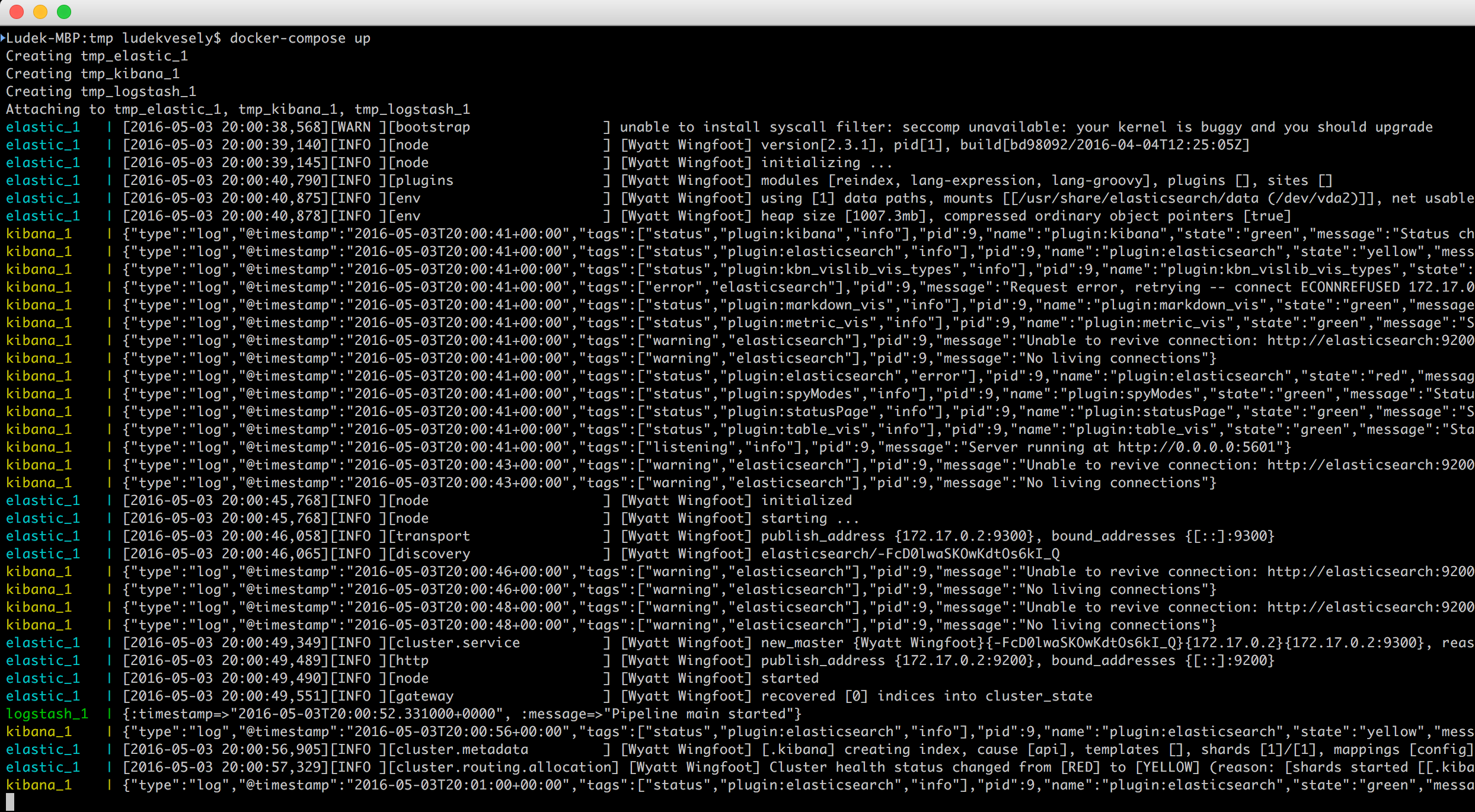This screenshot has height=812, width=1475.
Task: Click '[.kibana] creating index' text
Action: tap(860, 750)
